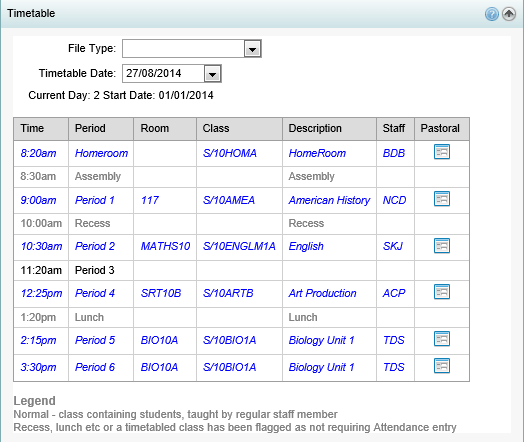Open class link S/10ARTB
Screen dimensions: 524x442
point(228,293)
